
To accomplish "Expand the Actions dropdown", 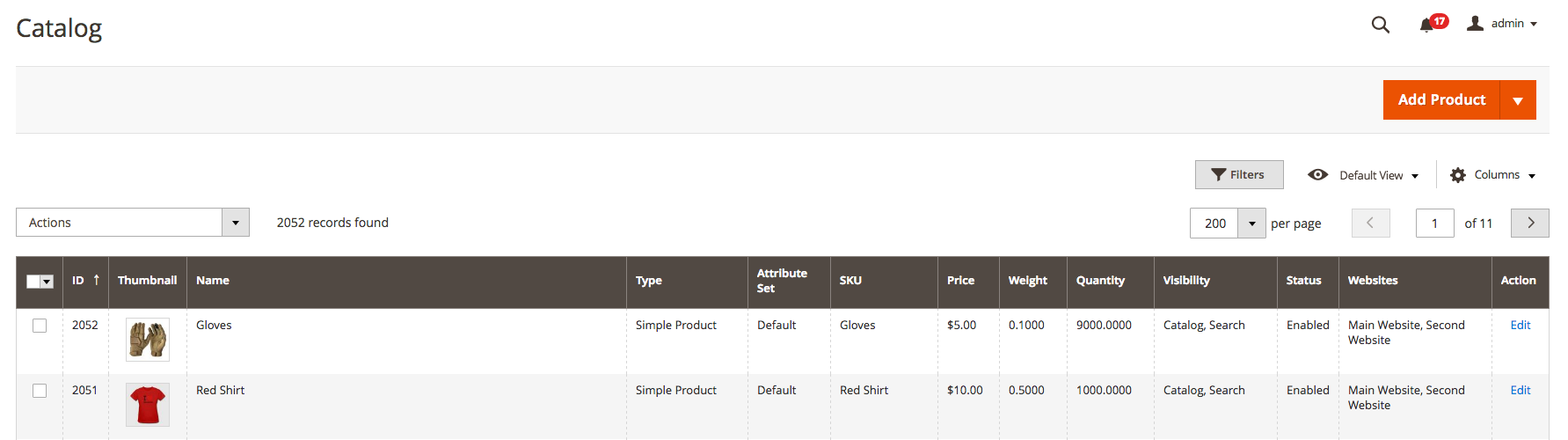I will click(235, 223).
